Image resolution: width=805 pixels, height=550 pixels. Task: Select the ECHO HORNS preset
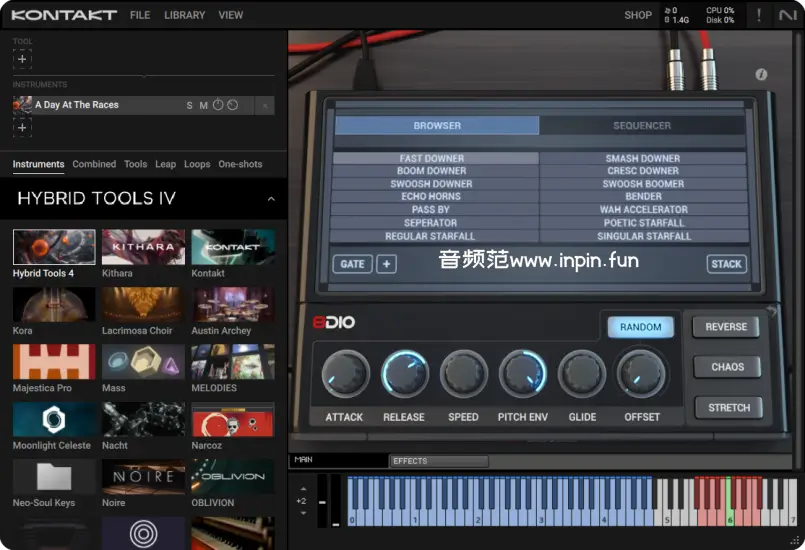click(x=434, y=197)
